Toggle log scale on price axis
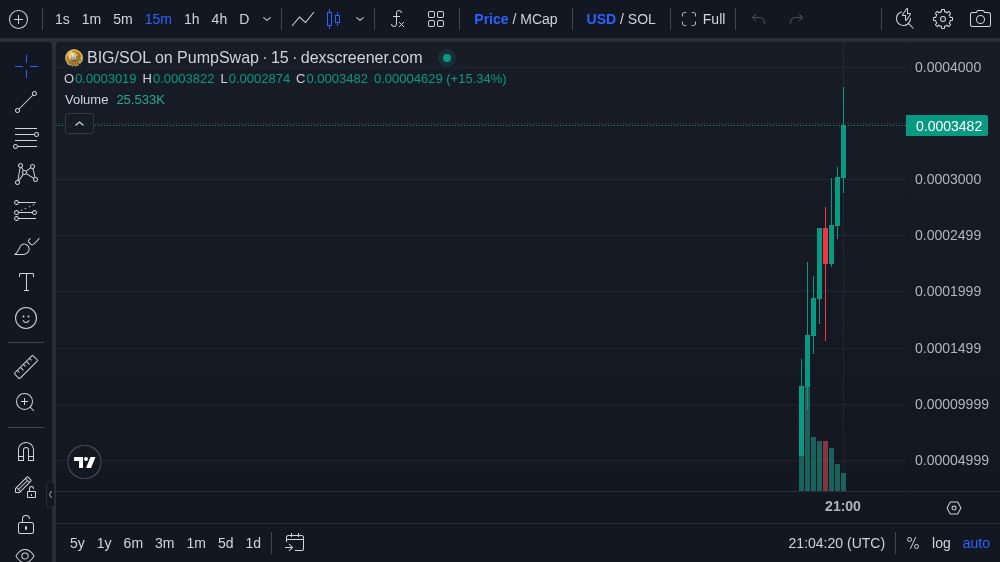This screenshot has height=562, width=1000. pos(941,543)
